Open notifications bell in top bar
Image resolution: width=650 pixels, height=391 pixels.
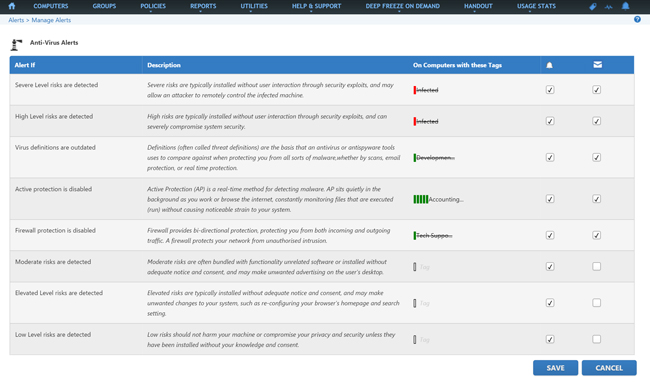626,6
